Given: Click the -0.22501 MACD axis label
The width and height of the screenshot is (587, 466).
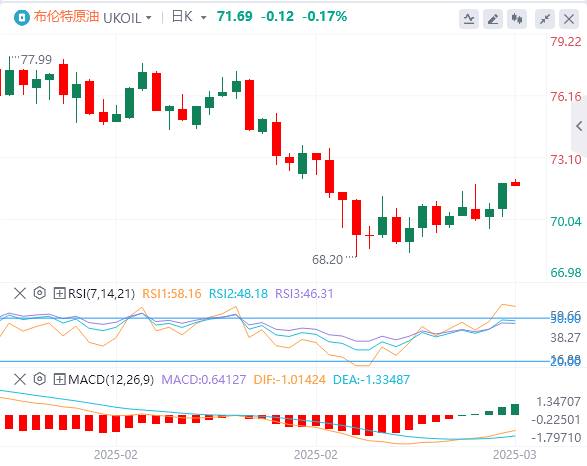Looking at the screenshot, I should 556,420.
